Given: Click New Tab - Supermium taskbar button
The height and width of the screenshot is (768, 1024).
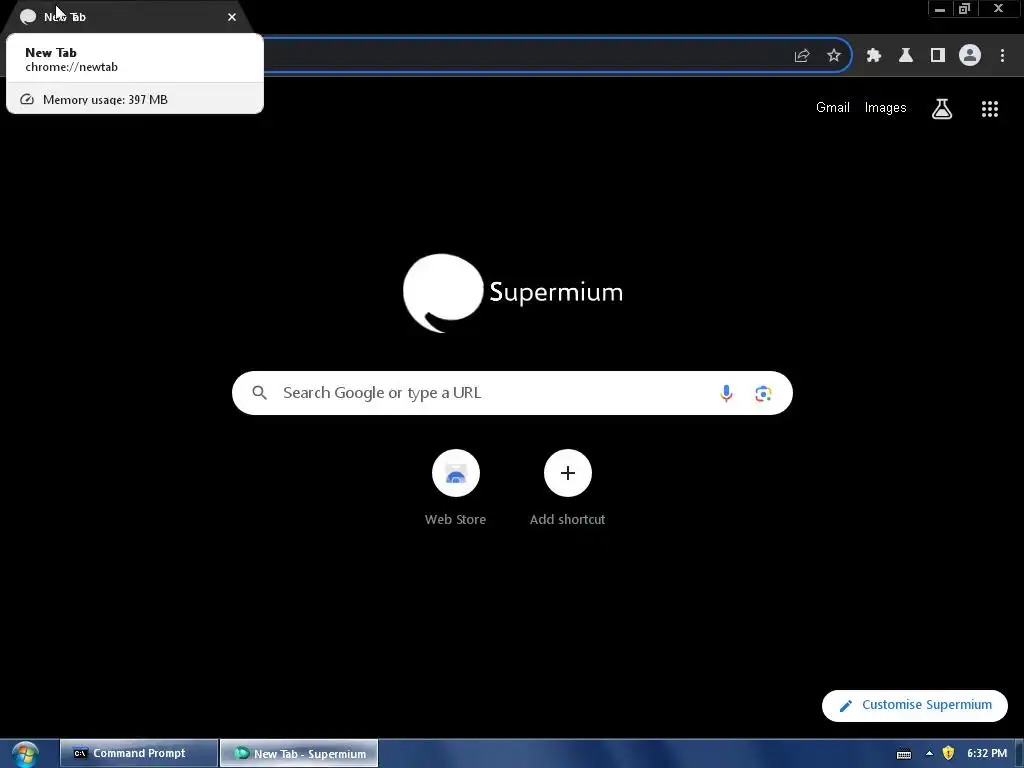Looking at the screenshot, I should tap(299, 754).
